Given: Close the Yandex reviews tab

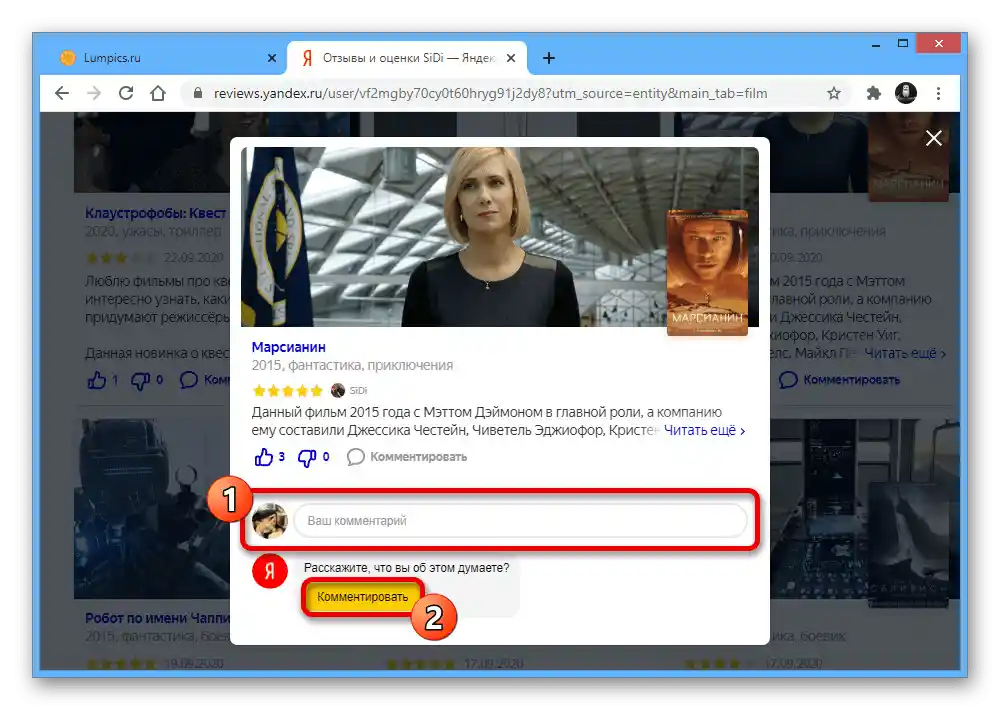Looking at the screenshot, I should [511, 58].
